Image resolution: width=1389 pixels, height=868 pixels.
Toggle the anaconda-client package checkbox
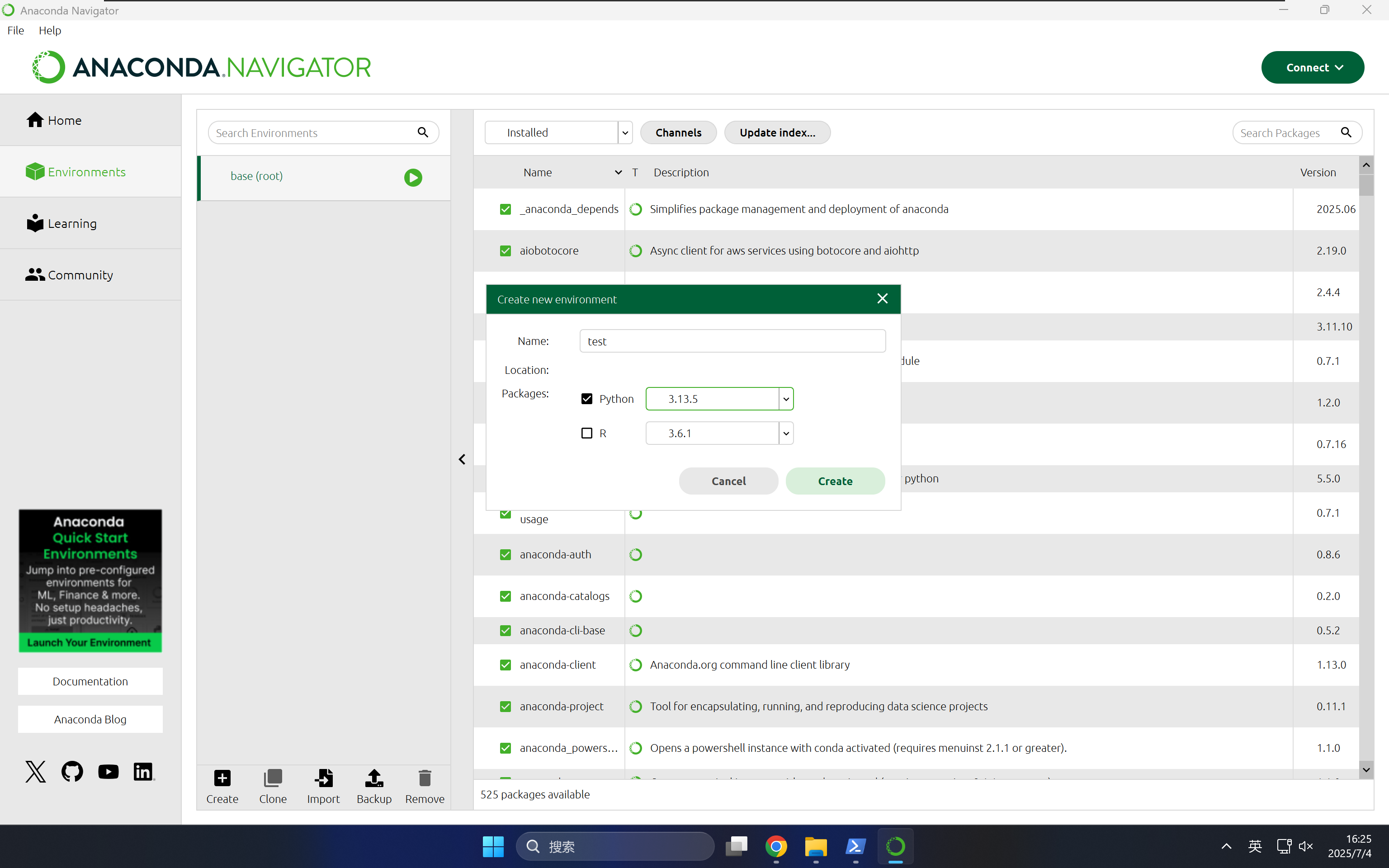tap(505, 665)
